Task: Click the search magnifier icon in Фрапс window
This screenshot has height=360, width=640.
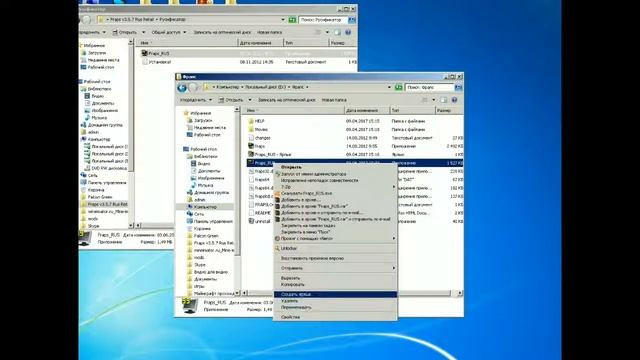Action: coord(458,87)
